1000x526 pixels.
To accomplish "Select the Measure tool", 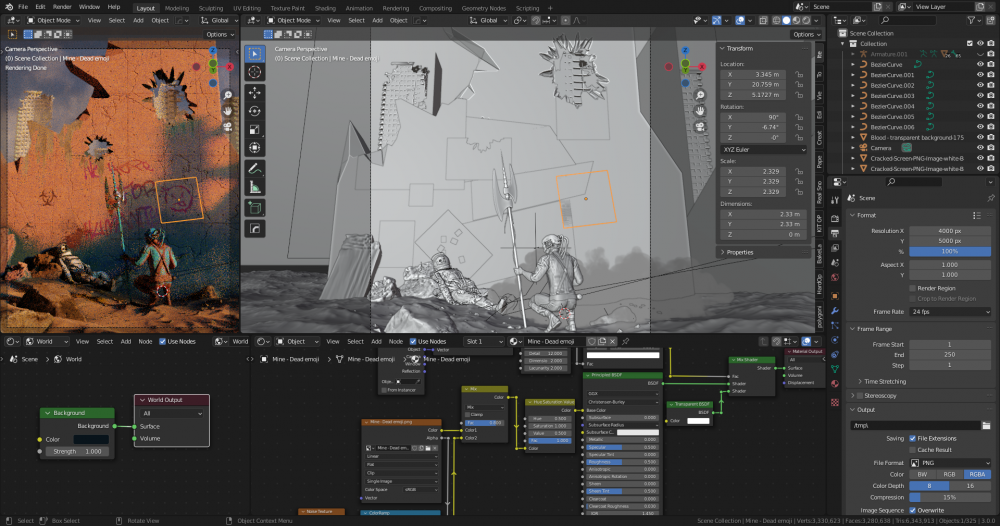I will coord(254,187).
